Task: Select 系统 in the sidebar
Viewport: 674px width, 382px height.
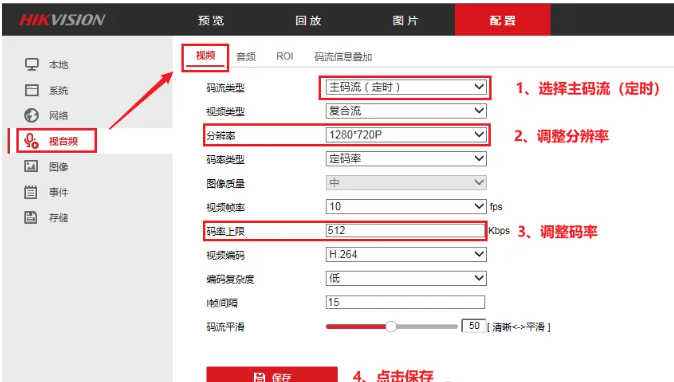Action: coord(58,91)
